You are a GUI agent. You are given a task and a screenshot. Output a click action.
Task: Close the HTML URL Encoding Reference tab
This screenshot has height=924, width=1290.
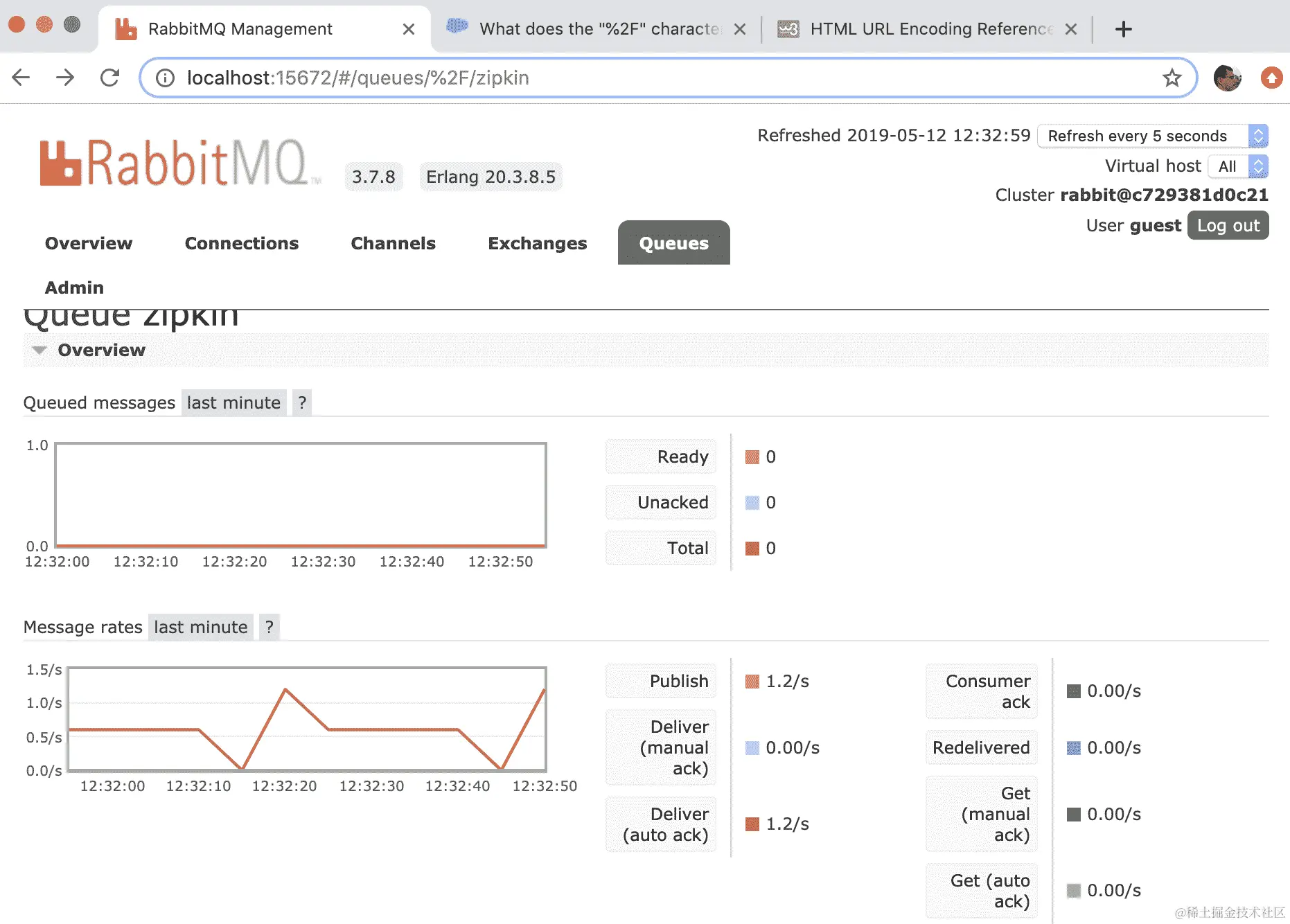pos(1071,29)
